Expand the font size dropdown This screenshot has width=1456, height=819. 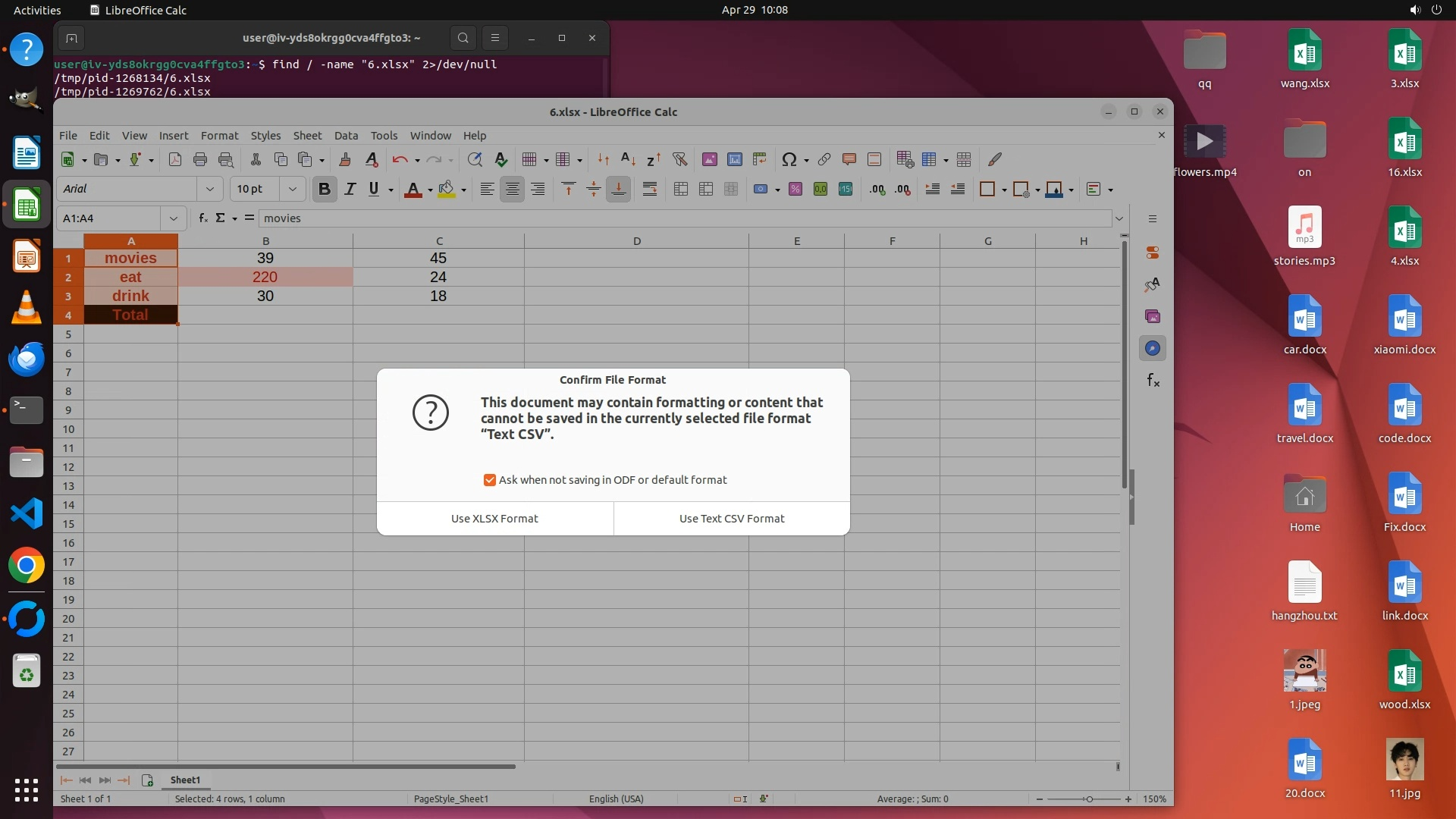point(292,190)
